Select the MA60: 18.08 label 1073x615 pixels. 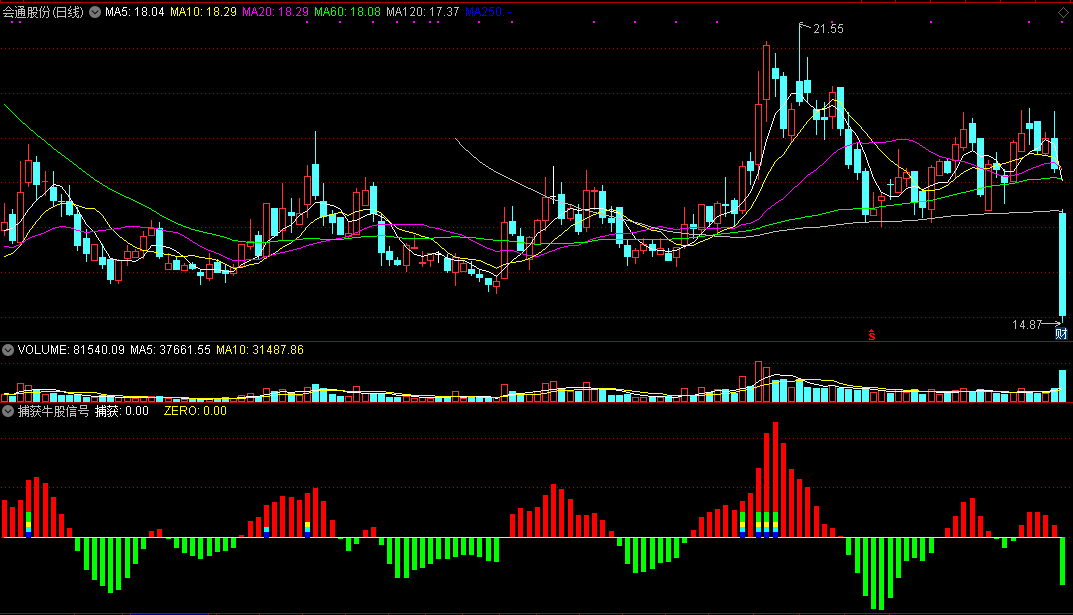[347, 12]
